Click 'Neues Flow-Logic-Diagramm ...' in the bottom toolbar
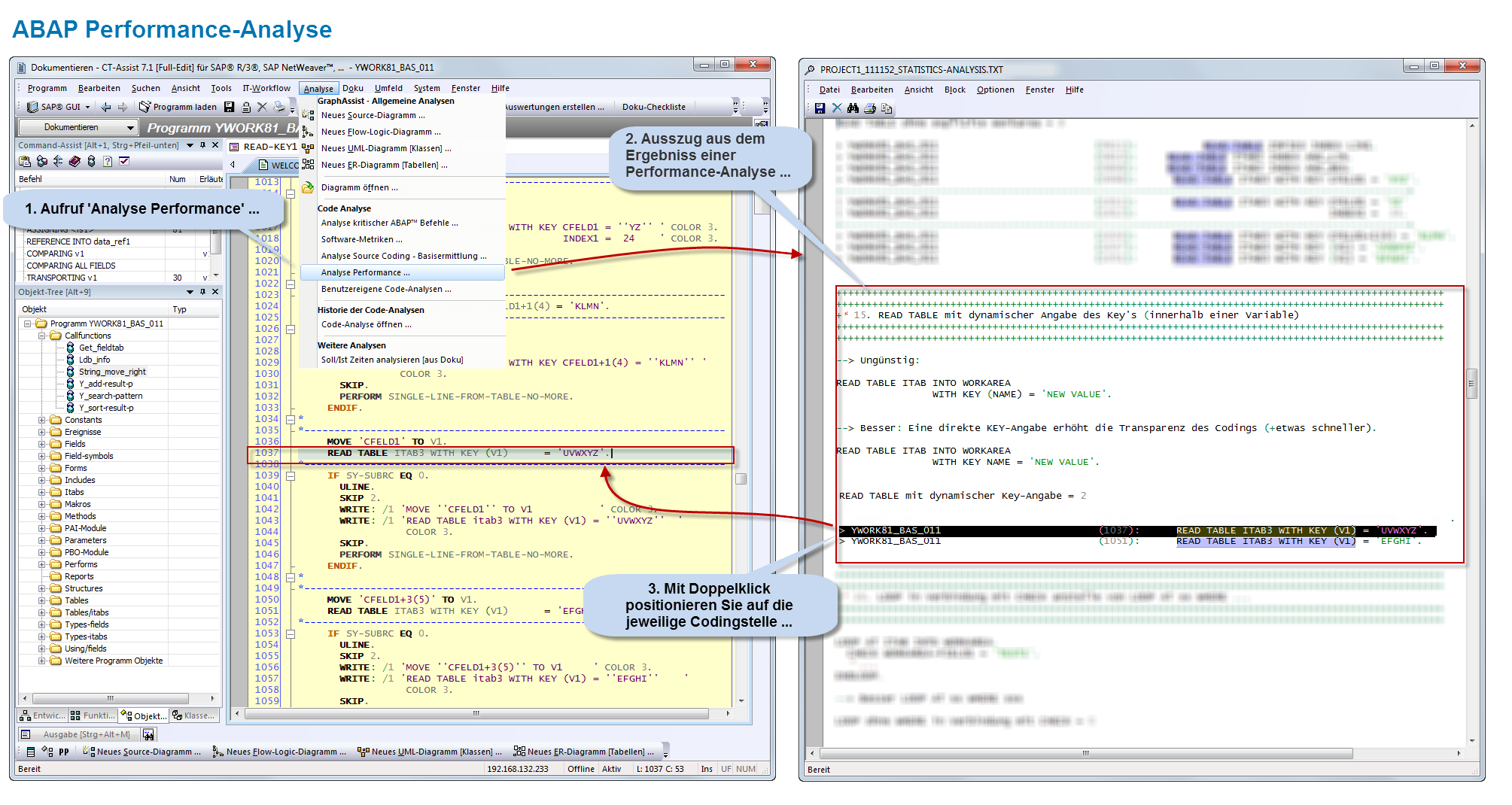The image size is (1512, 805). coord(279,752)
